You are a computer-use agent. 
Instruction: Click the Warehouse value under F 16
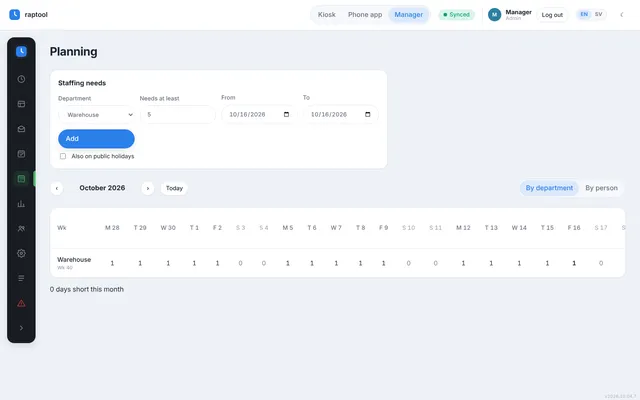(574, 263)
